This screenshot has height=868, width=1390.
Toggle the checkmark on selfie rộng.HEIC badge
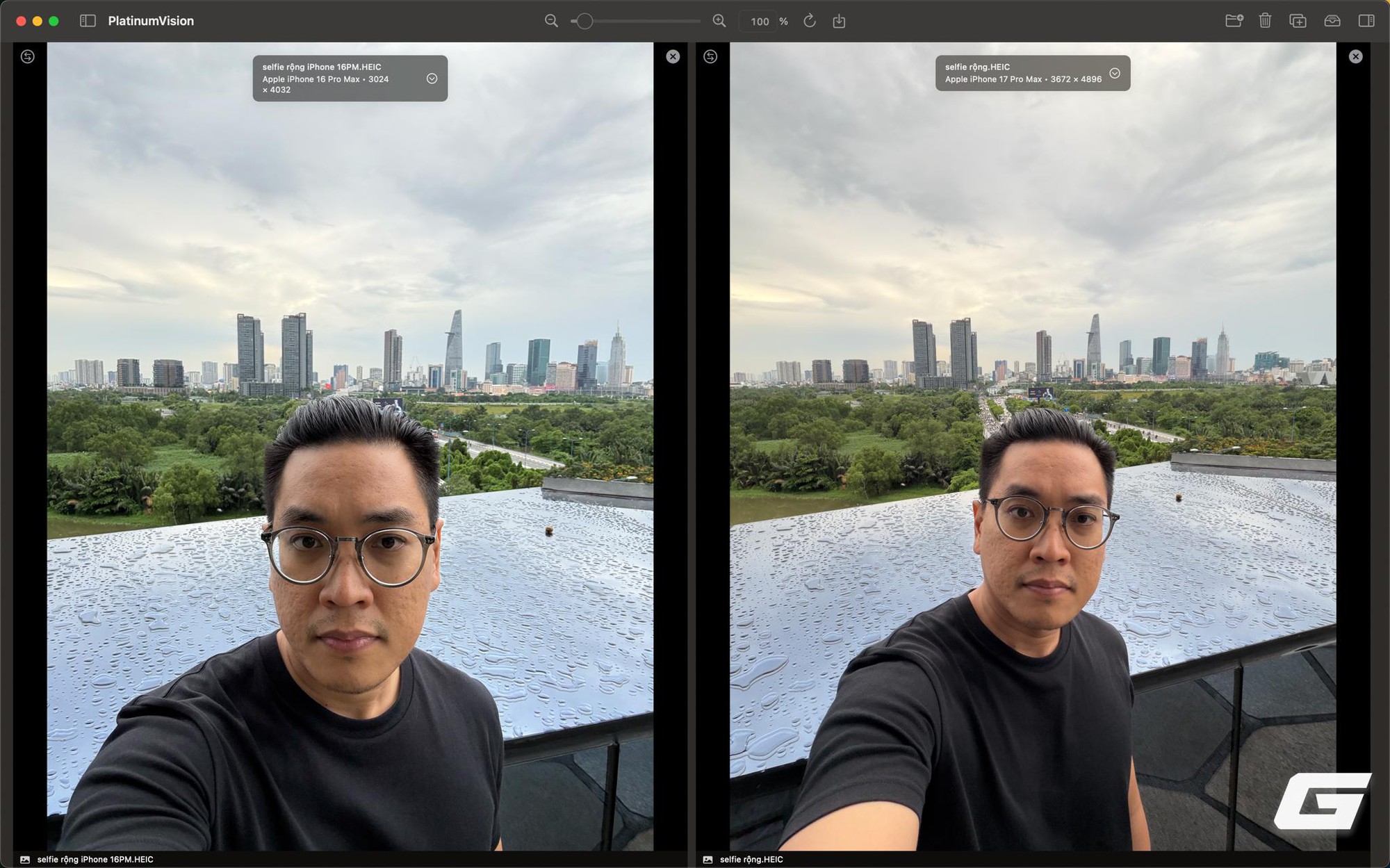pyautogui.click(x=1115, y=73)
